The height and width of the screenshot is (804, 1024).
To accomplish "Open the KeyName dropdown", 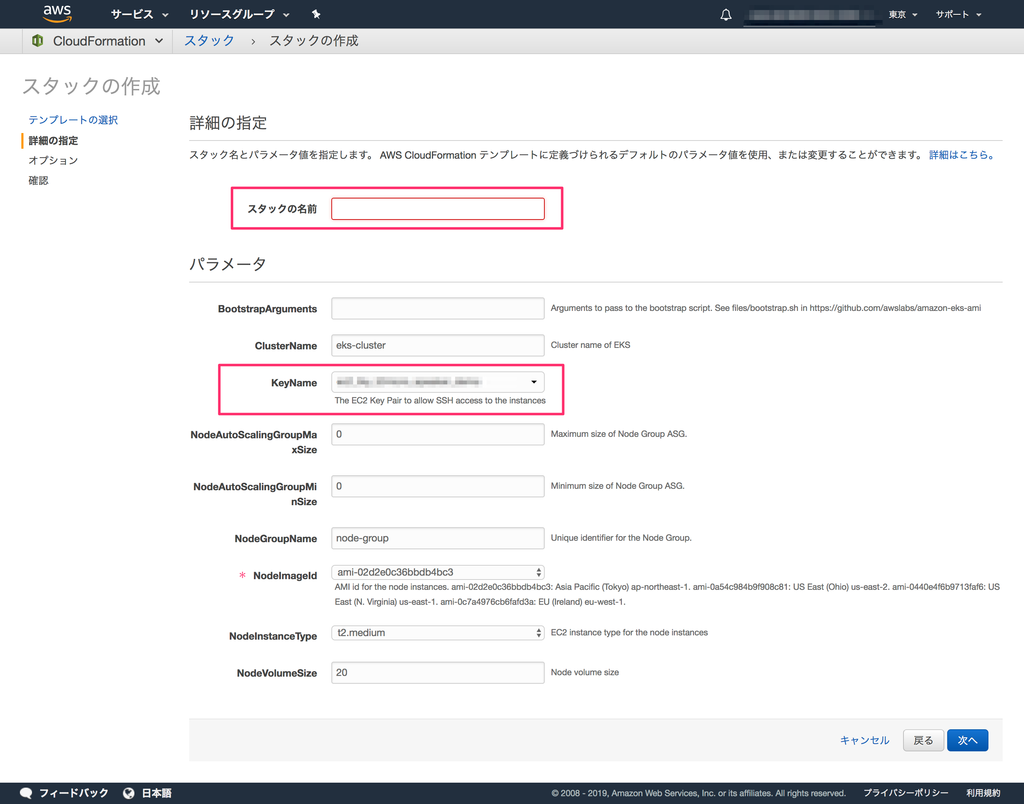I will (438, 382).
